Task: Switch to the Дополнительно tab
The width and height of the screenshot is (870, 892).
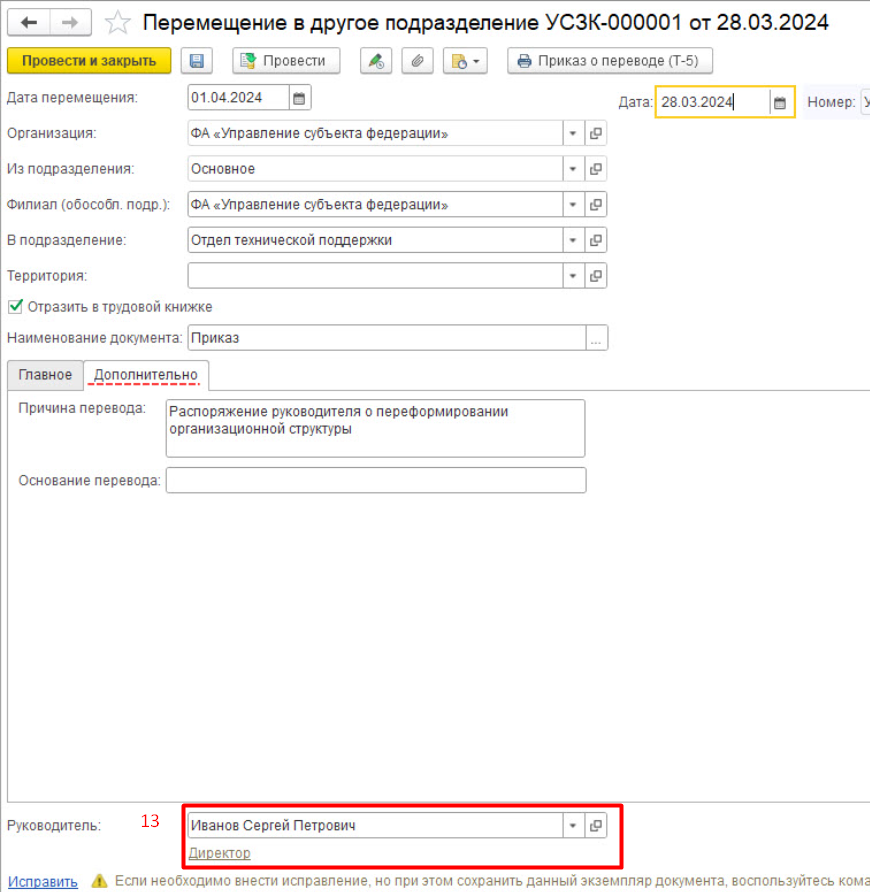Action: pos(146,375)
